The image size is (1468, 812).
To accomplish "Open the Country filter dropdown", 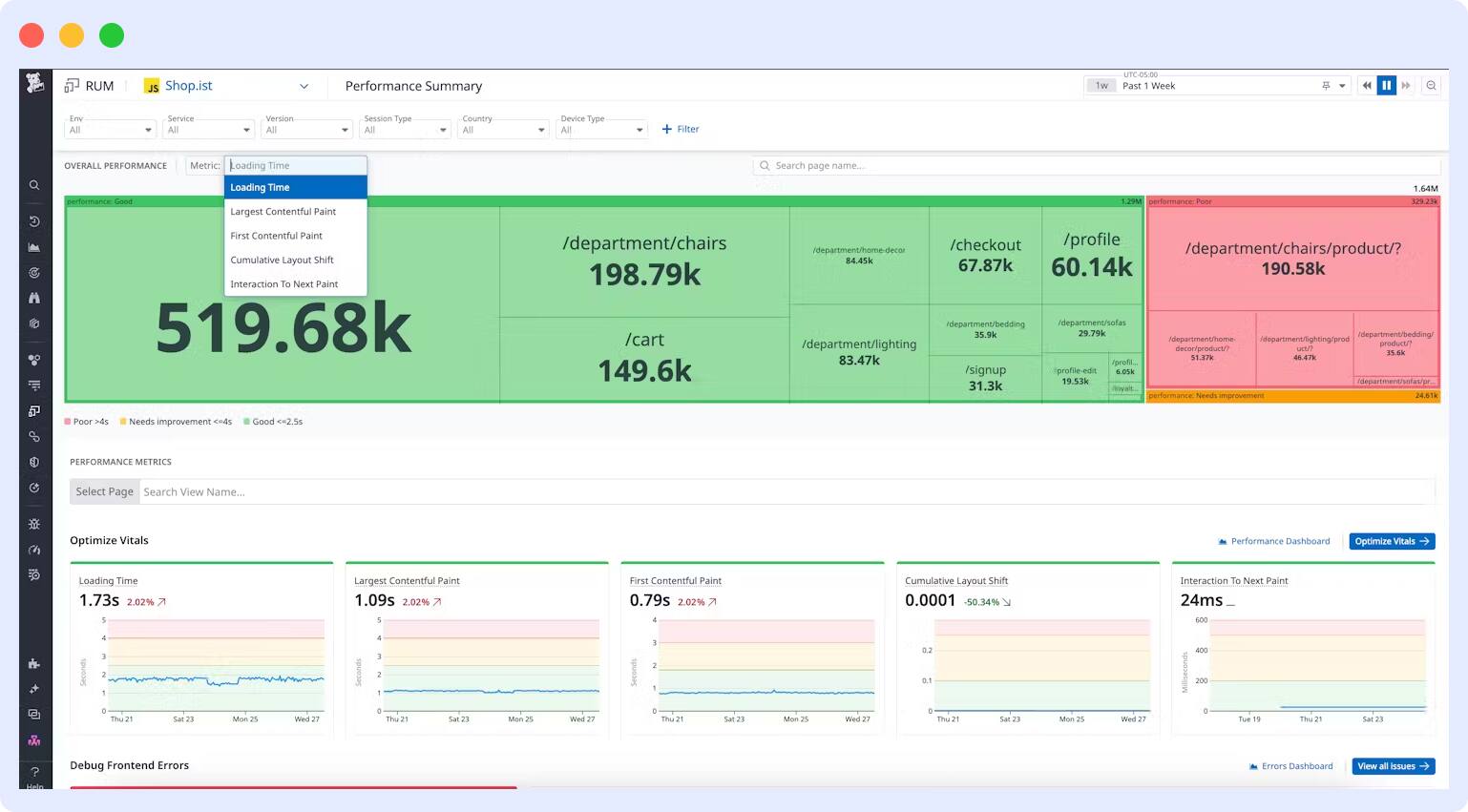I will (x=503, y=130).
